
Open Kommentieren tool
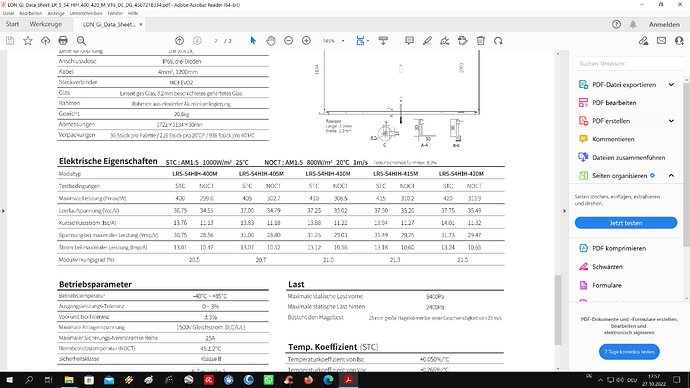click(x=613, y=139)
